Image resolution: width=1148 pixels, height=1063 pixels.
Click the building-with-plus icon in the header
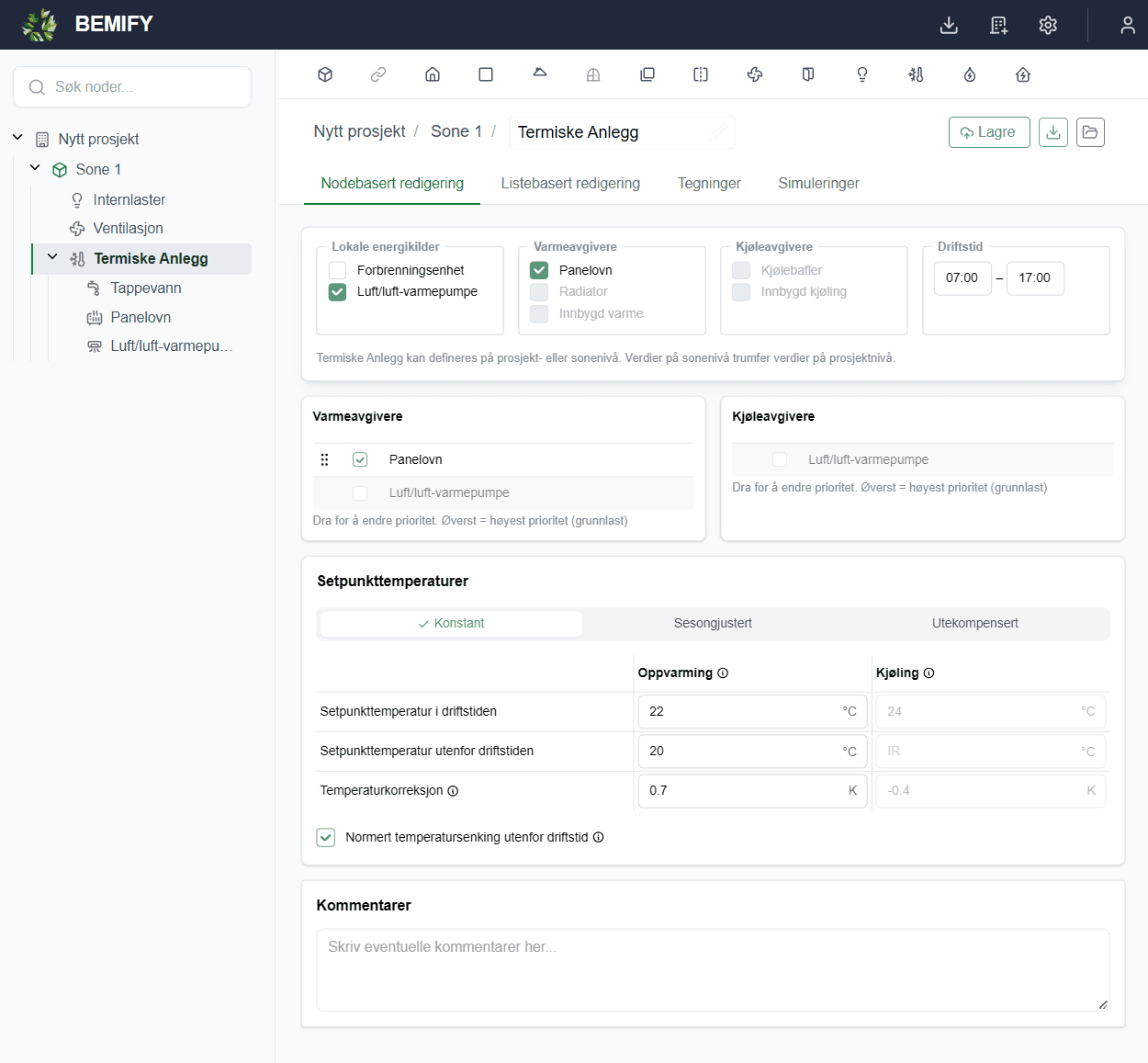[x=998, y=25]
